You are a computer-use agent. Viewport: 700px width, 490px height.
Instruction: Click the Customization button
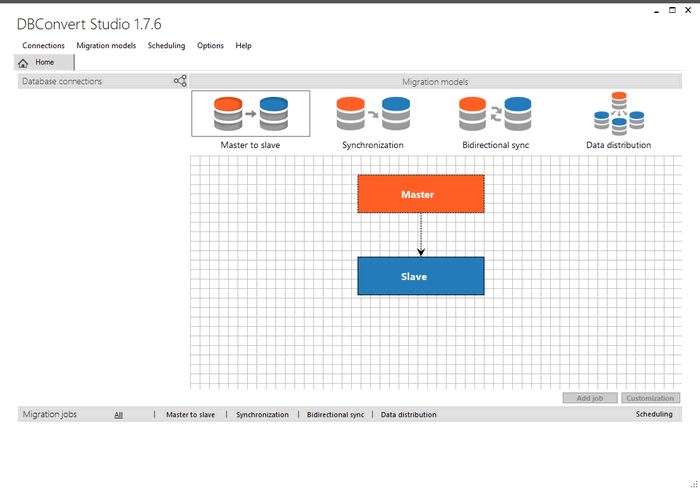click(650, 398)
